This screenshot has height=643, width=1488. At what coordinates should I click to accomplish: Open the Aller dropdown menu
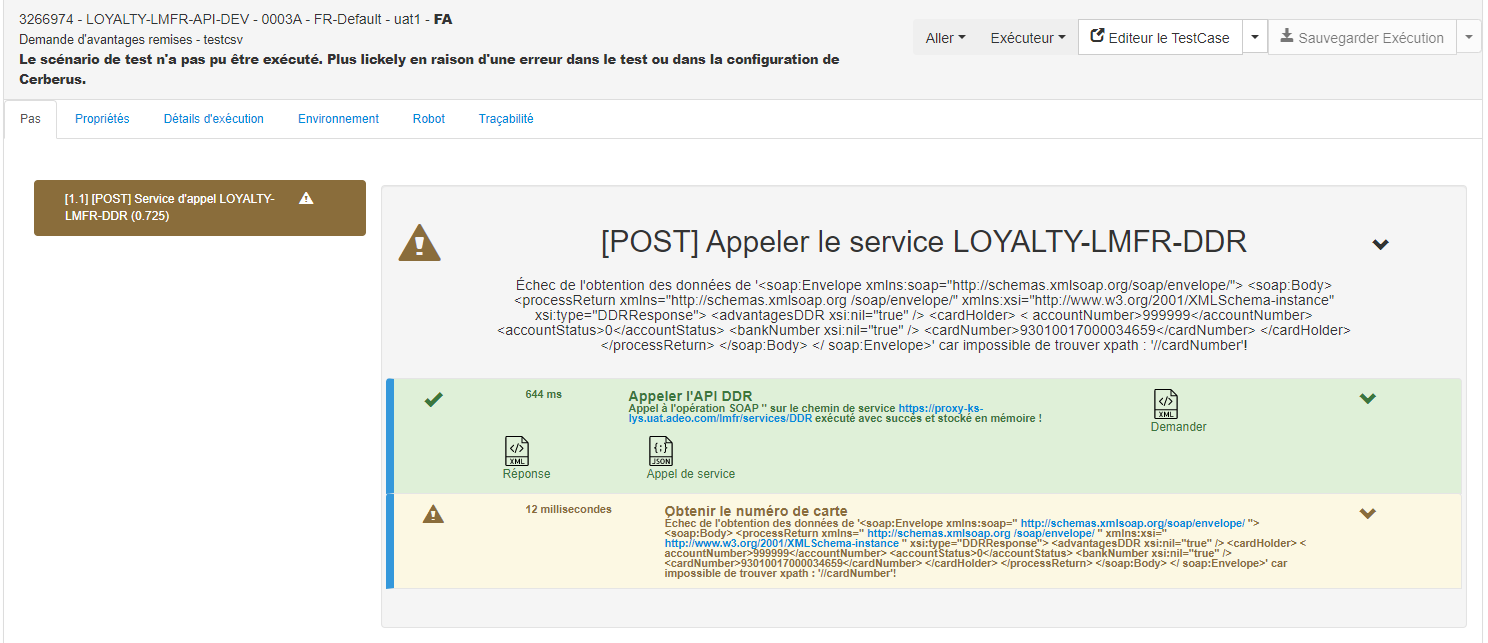(945, 38)
